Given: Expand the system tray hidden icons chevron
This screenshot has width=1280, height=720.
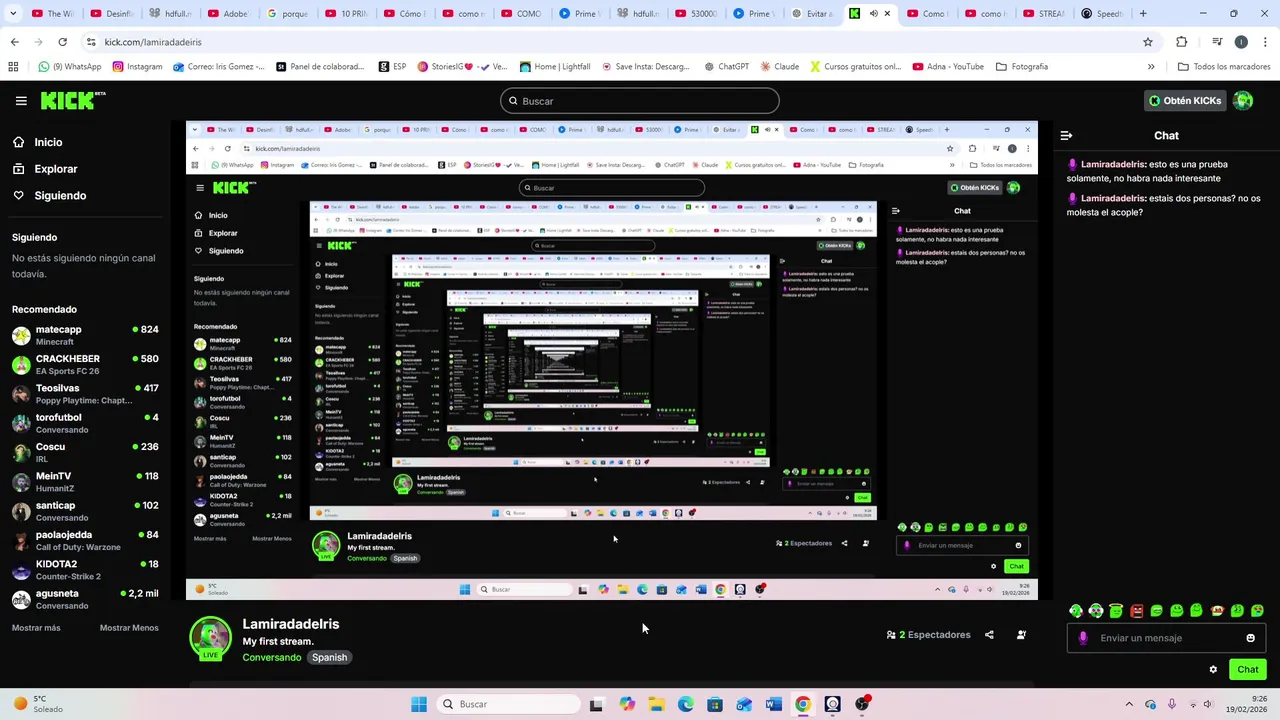Looking at the screenshot, I should (x=1129, y=704).
